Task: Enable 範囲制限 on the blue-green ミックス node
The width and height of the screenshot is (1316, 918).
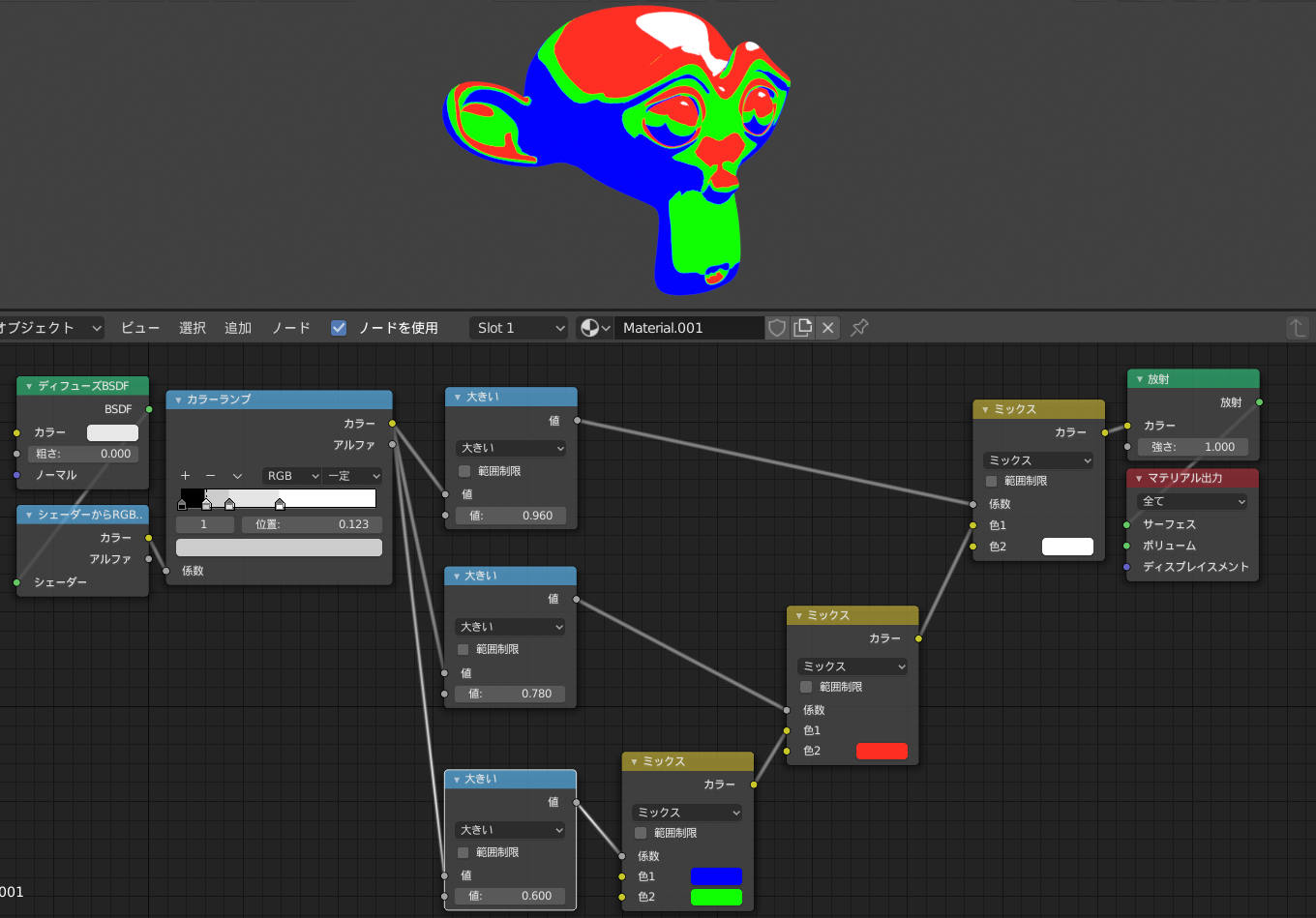Action: [641, 833]
